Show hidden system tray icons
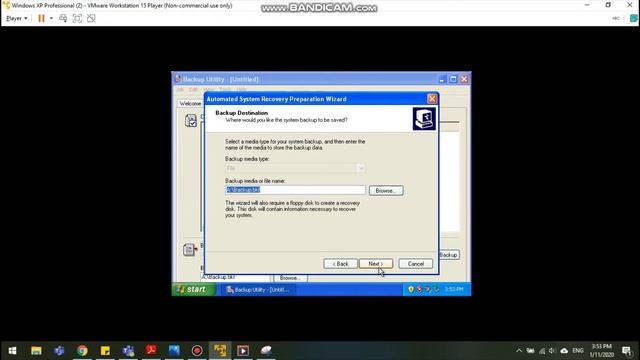 pos(519,351)
